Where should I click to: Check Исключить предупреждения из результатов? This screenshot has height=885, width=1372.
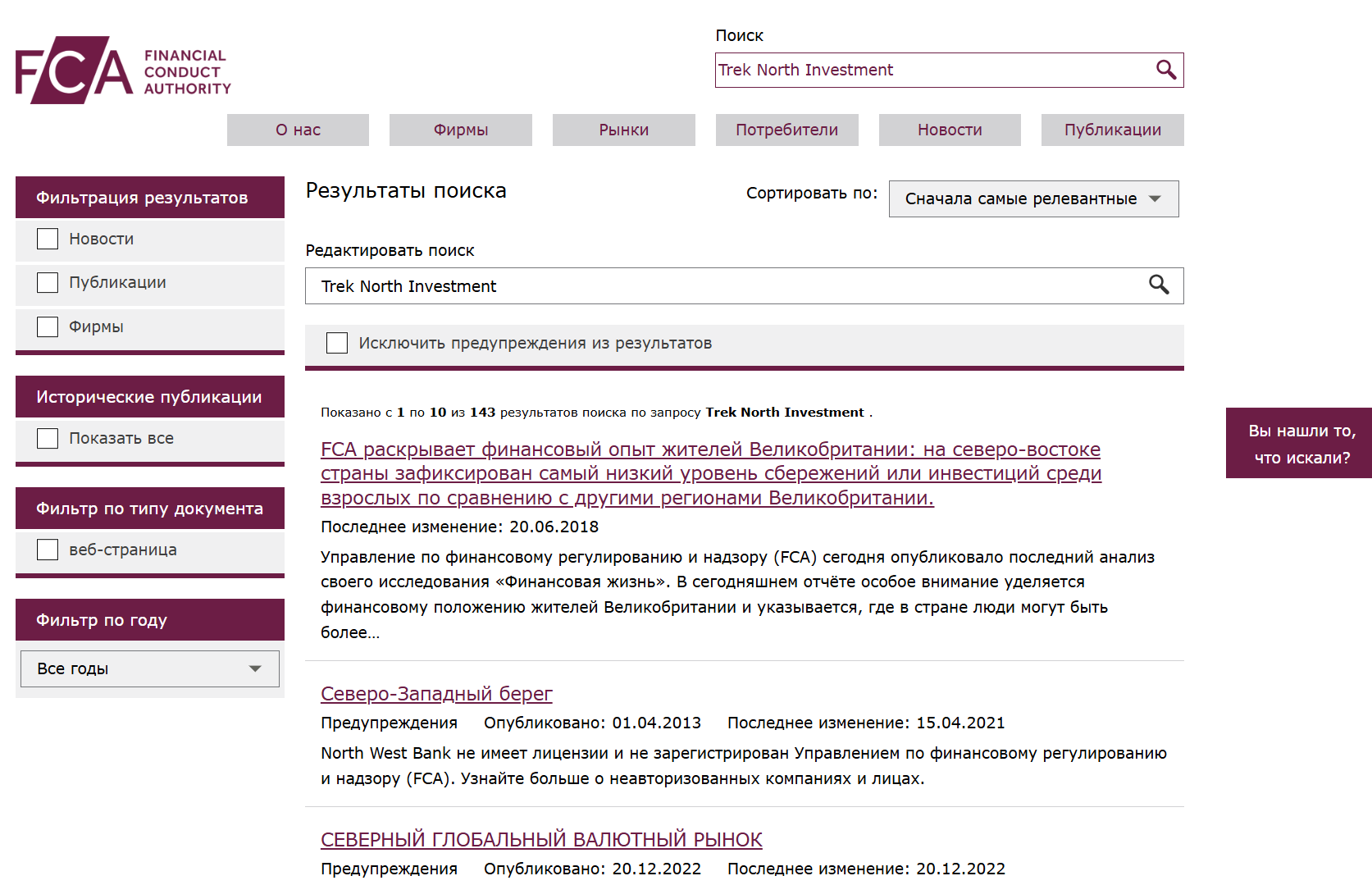(x=337, y=343)
